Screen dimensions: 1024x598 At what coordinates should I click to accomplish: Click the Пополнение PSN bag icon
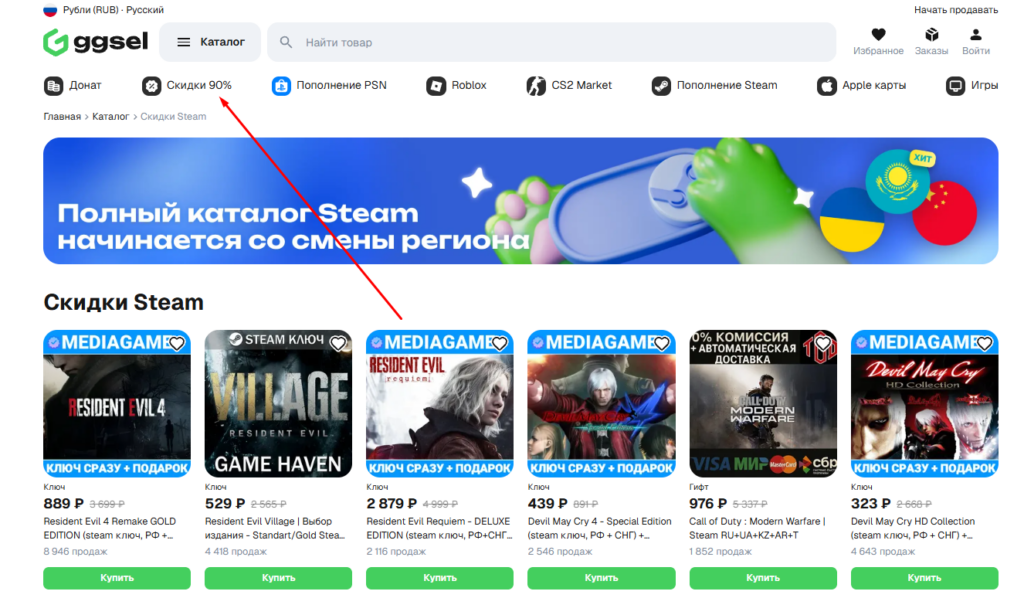(x=281, y=86)
